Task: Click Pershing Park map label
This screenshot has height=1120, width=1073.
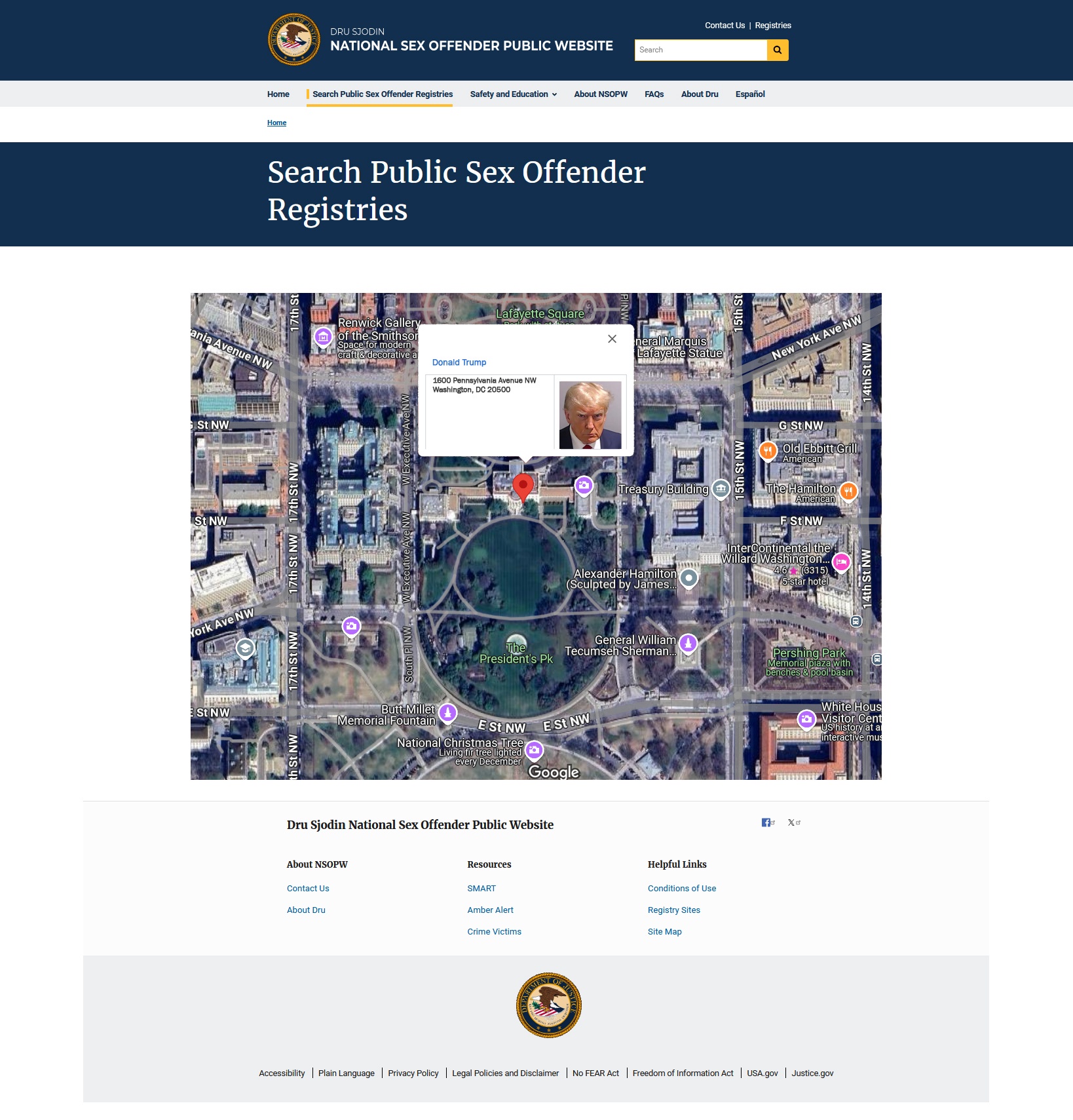Action: point(809,653)
